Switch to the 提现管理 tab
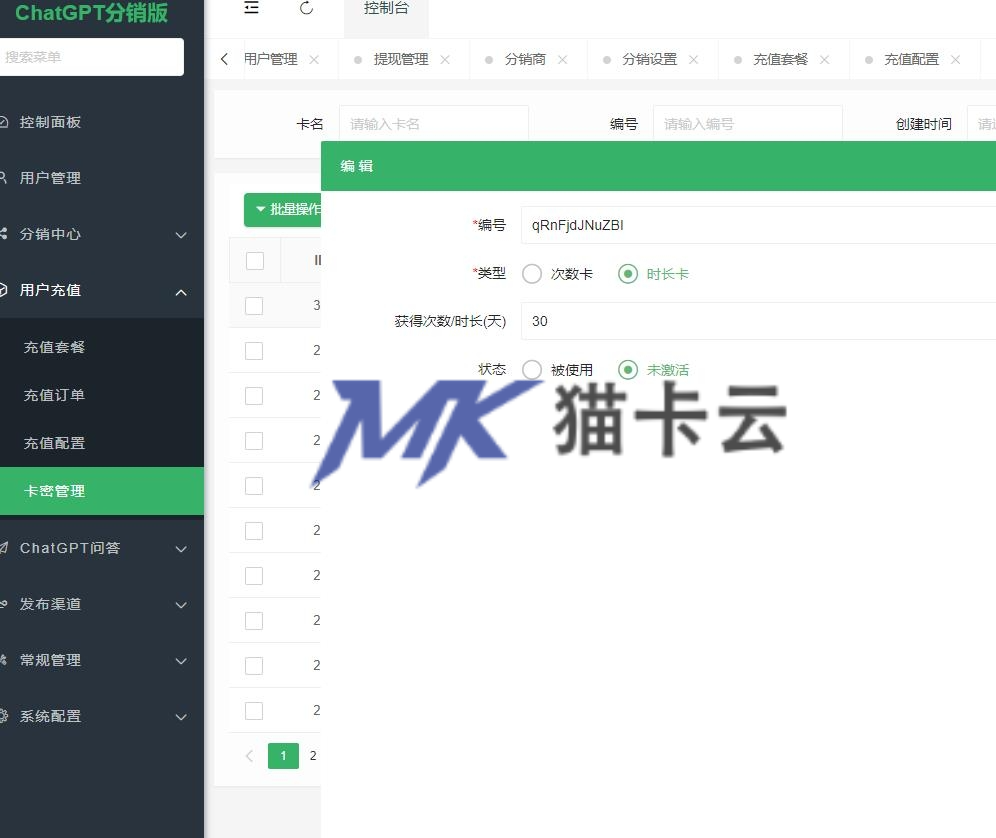Viewport: 996px width, 838px height. click(x=401, y=60)
